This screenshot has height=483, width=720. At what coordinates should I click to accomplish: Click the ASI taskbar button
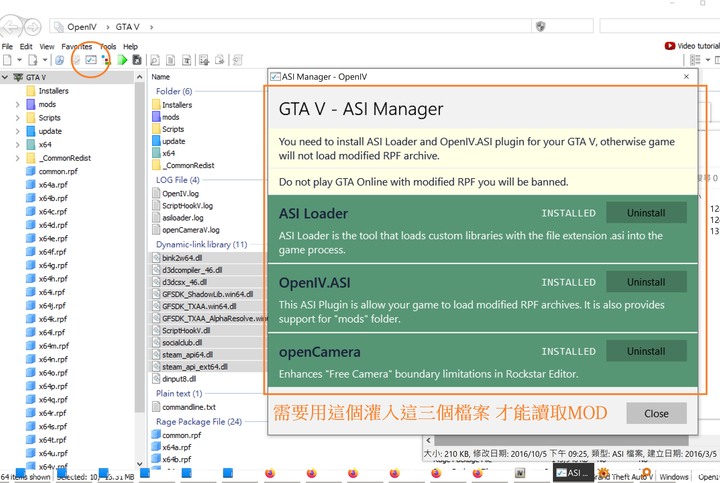click(x=573, y=473)
